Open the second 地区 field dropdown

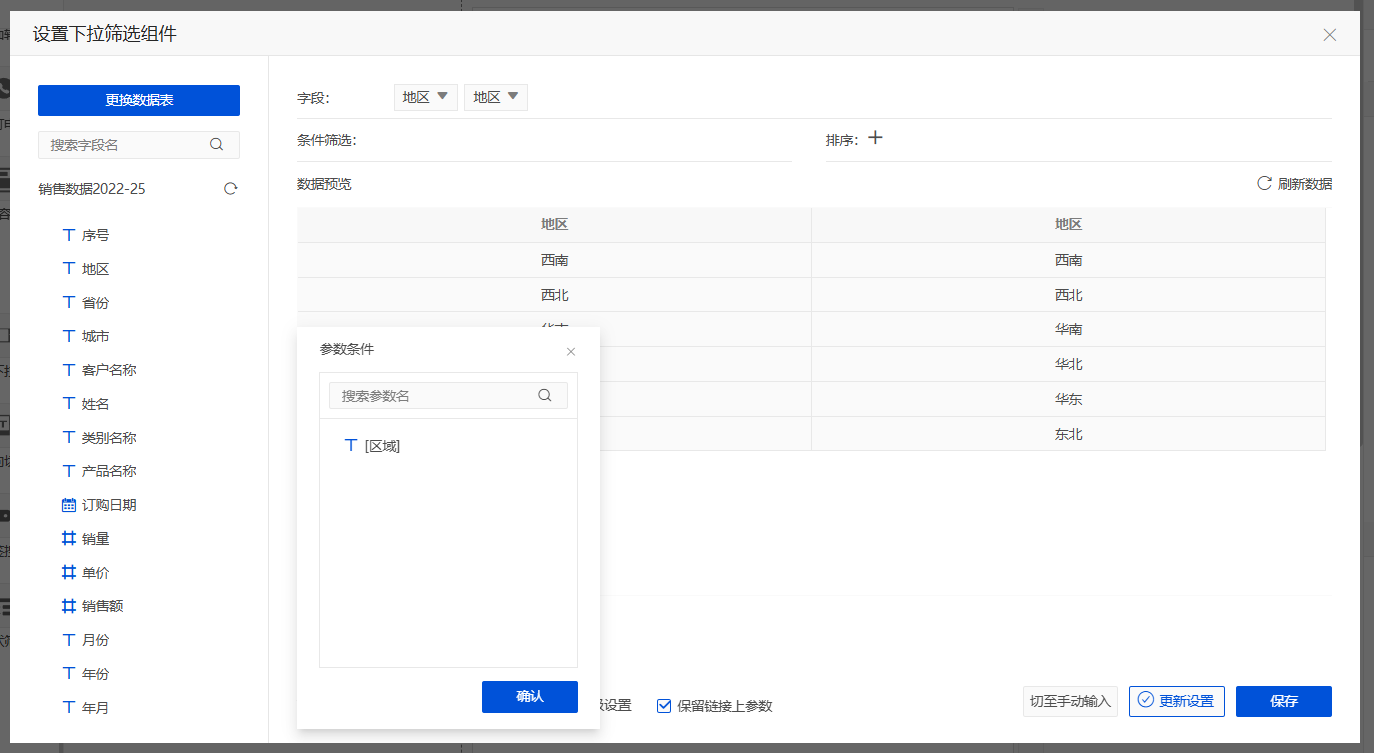pos(496,97)
